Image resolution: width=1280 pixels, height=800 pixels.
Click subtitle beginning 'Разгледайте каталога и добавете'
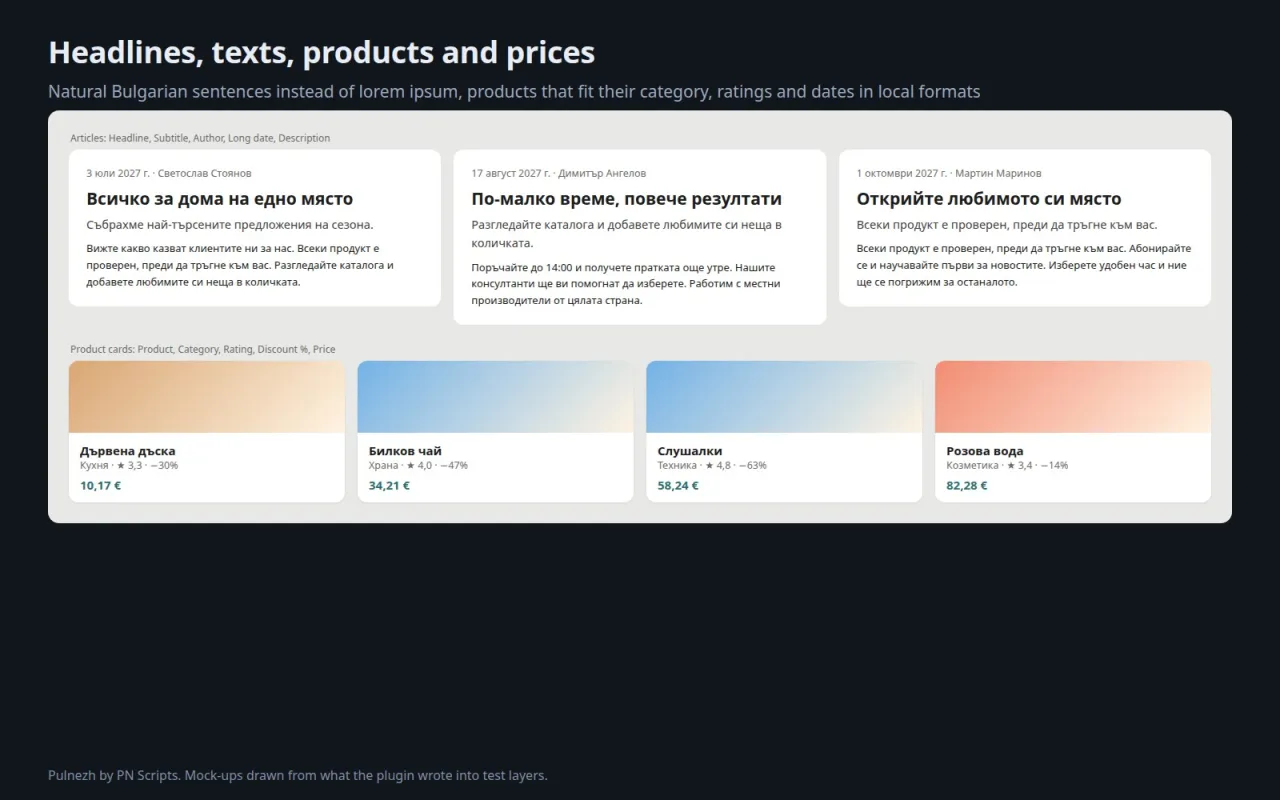tap(627, 234)
